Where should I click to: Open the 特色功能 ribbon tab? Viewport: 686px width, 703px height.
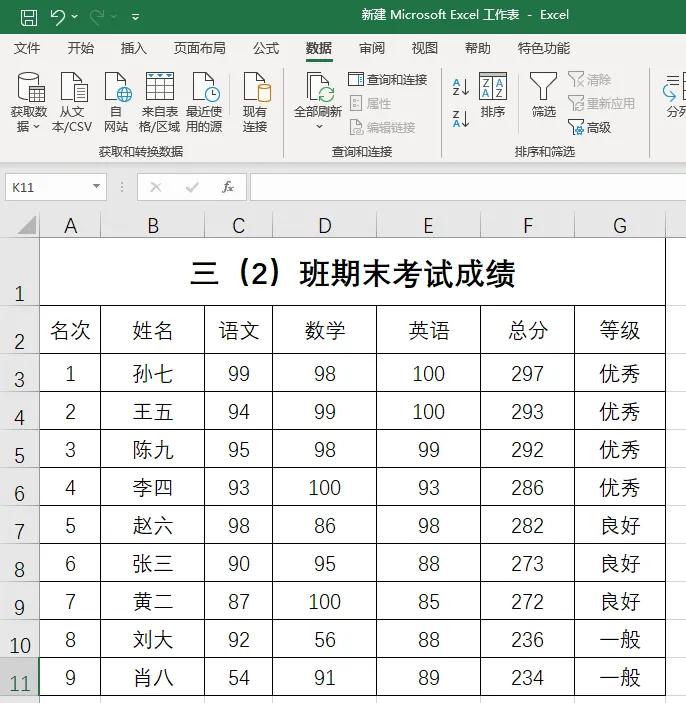click(x=543, y=48)
